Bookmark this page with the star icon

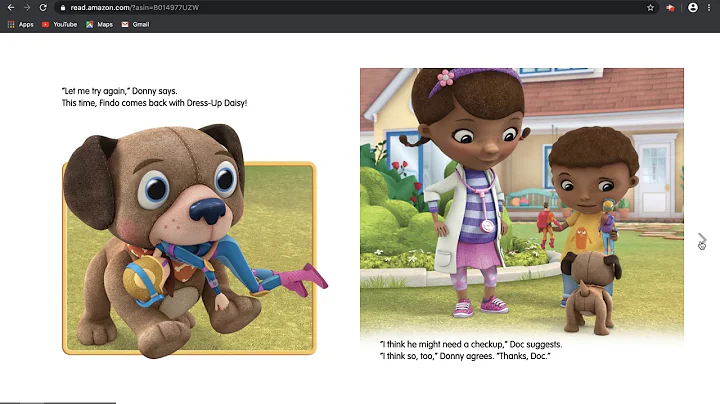[x=650, y=8]
